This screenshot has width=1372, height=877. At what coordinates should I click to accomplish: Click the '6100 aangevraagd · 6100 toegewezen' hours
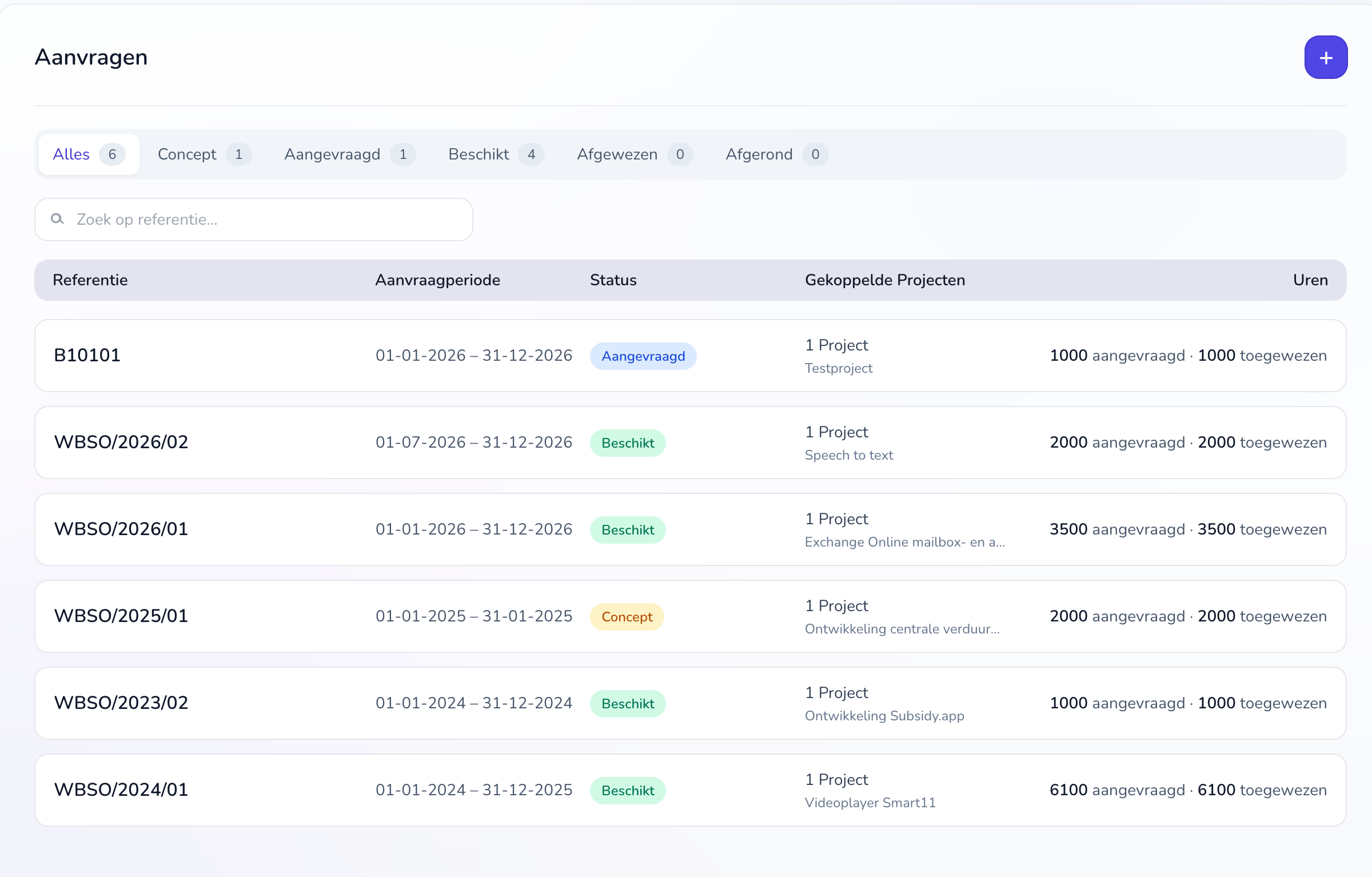pyautogui.click(x=1188, y=790)
